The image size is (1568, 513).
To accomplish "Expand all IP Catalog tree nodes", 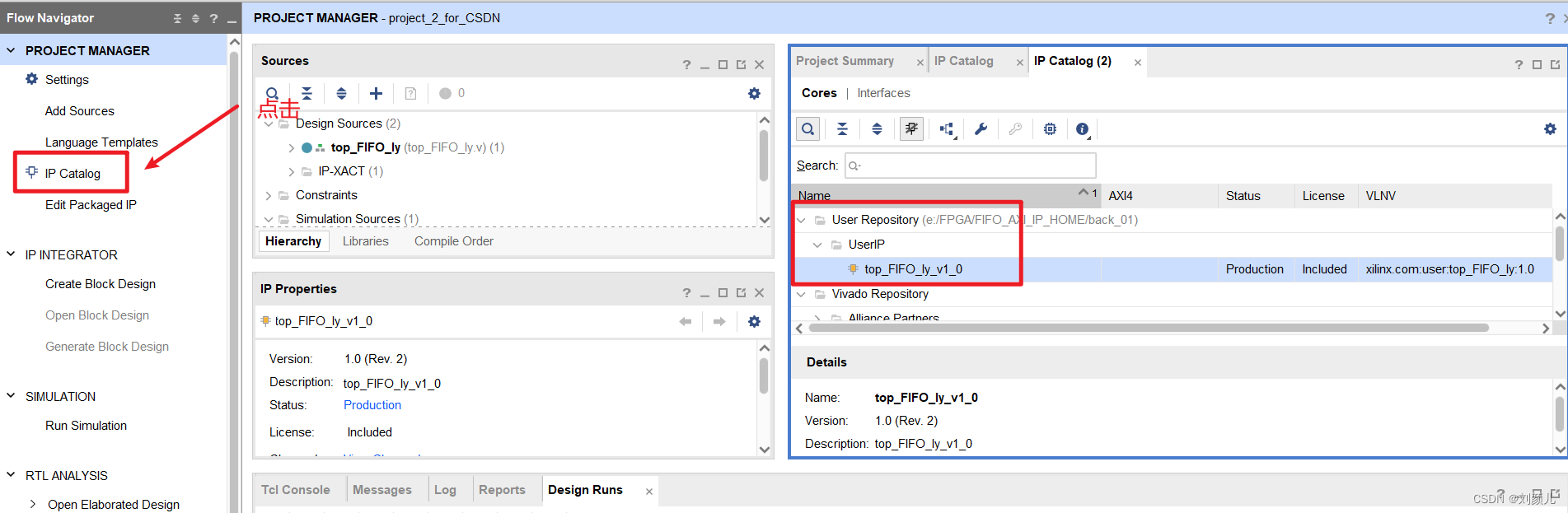I will 877,128.
